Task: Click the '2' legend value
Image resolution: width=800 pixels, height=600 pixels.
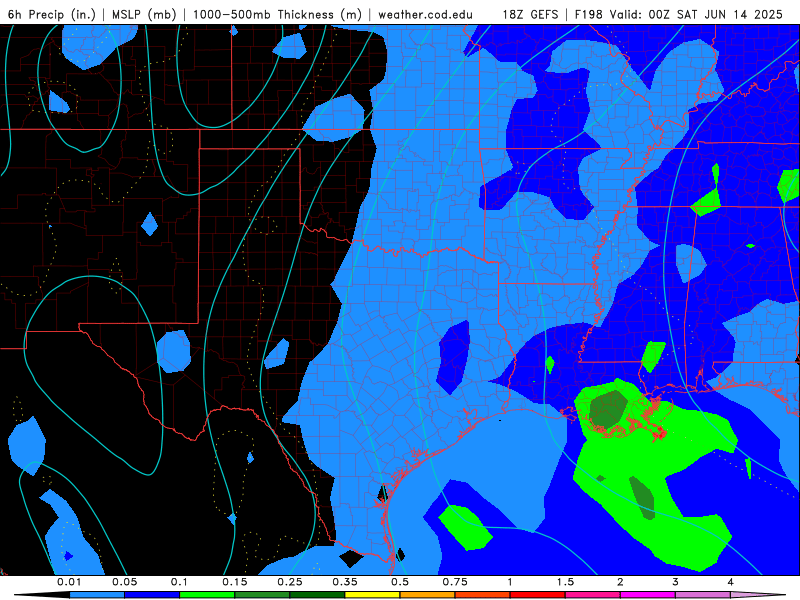Action: (x=620, y=582)
